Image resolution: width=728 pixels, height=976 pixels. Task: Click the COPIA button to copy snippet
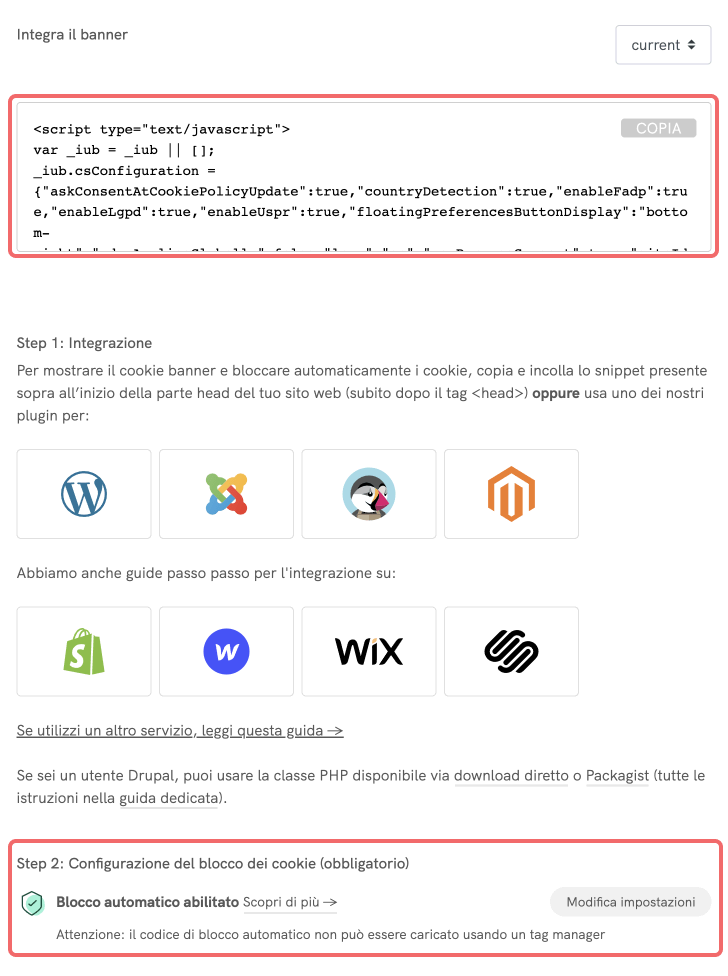658,128
